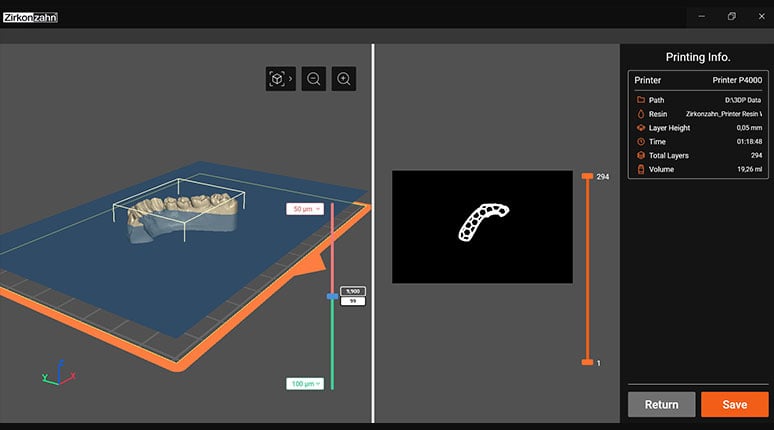Open the 50 µm layer thickness dropdown

pos(305,209)
